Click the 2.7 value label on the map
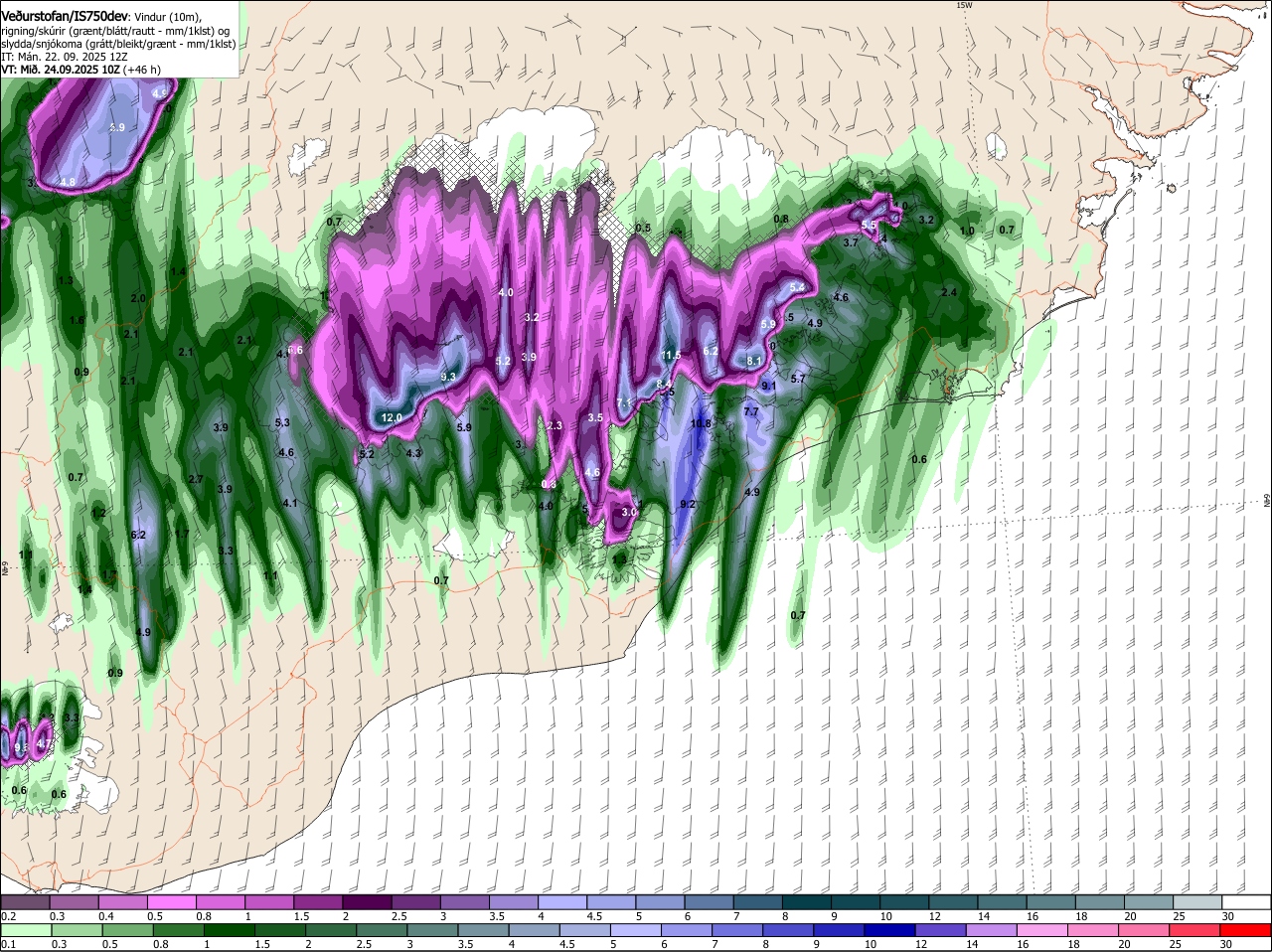 coord(196,480)
